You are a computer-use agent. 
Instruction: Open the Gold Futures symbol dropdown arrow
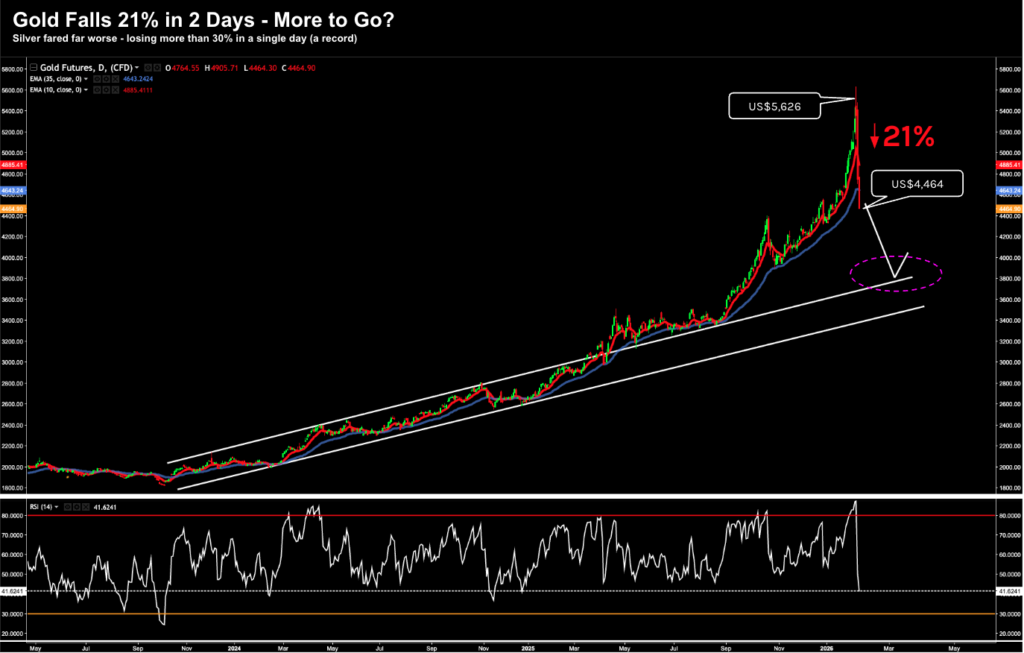pos(136,67)
